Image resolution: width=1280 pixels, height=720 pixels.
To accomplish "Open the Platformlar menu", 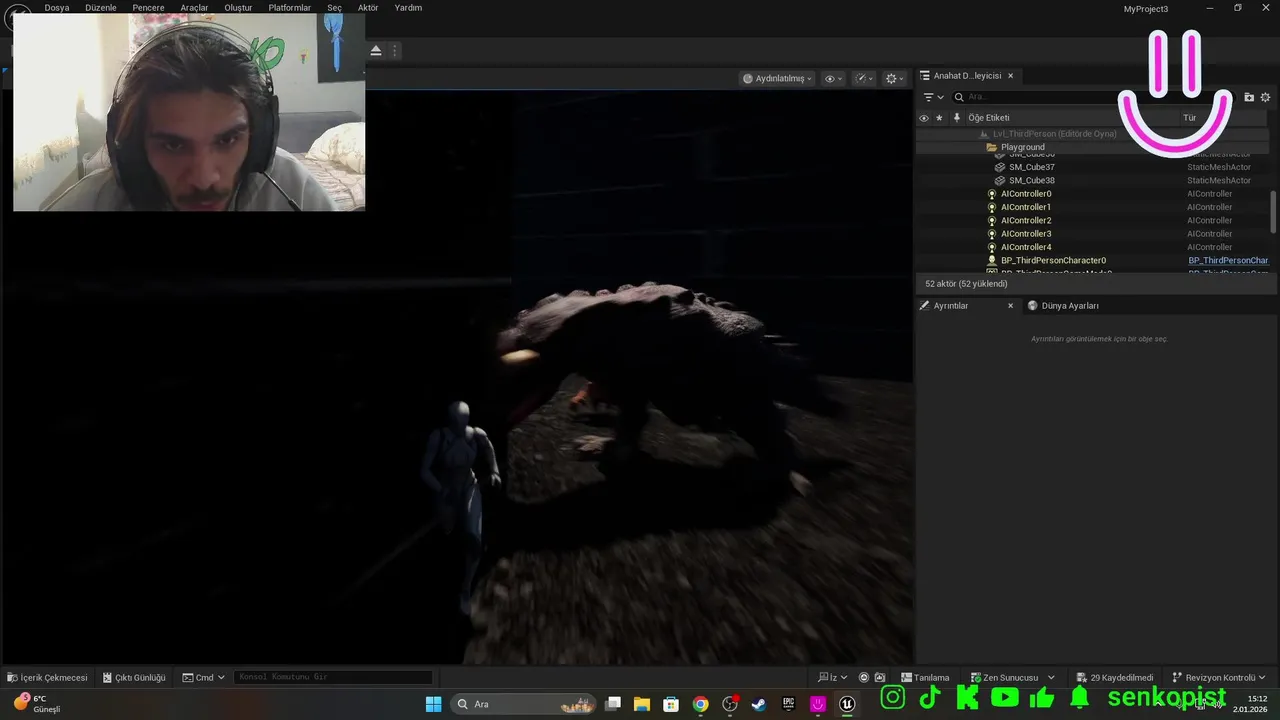I will 290,8.
